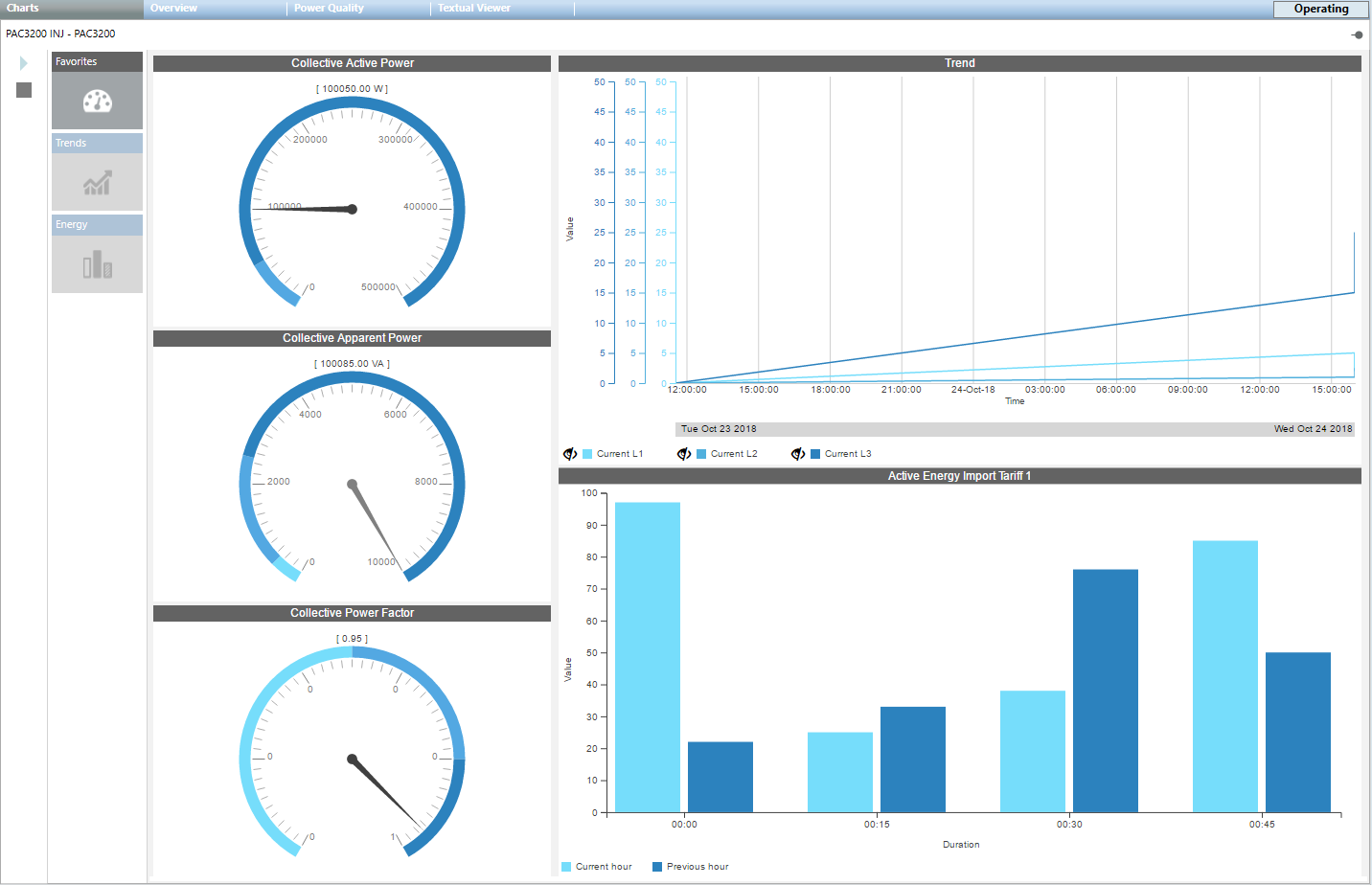Viewport: 1372px width, 885px height.
Task: Click the Previous hour legend marker
Action: point(657,867)
